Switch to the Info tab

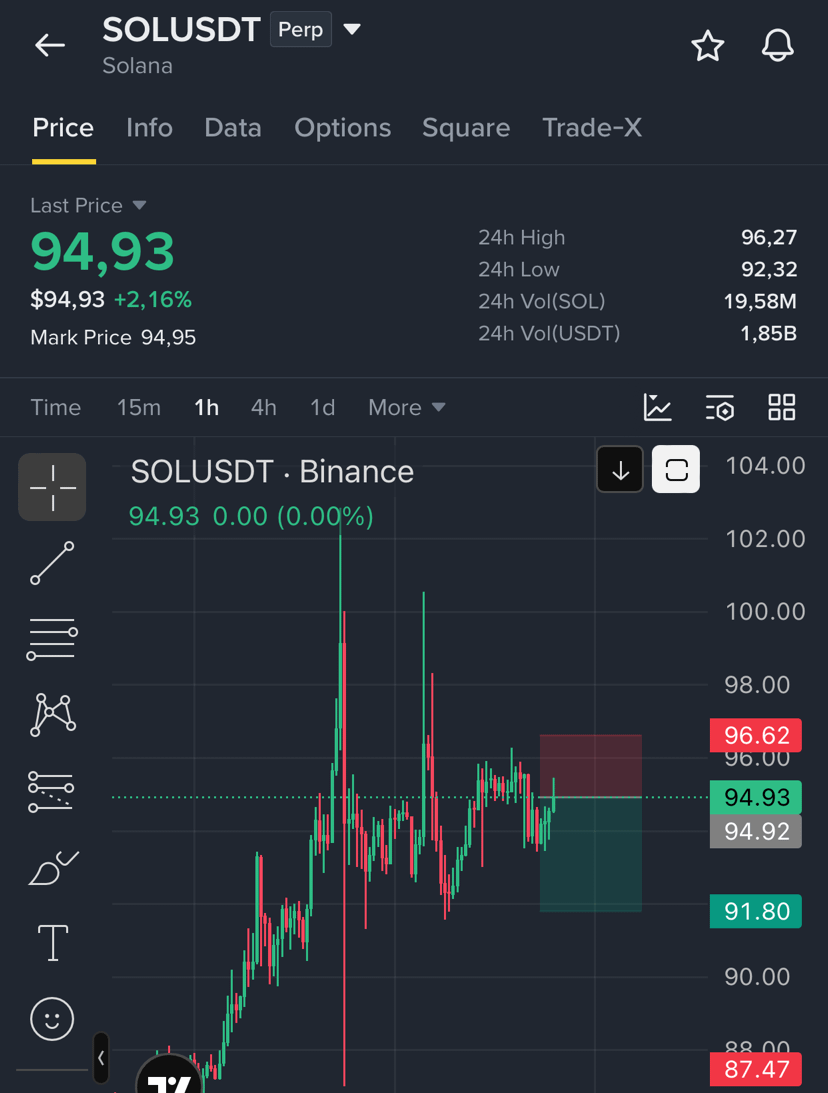(150, 128)
